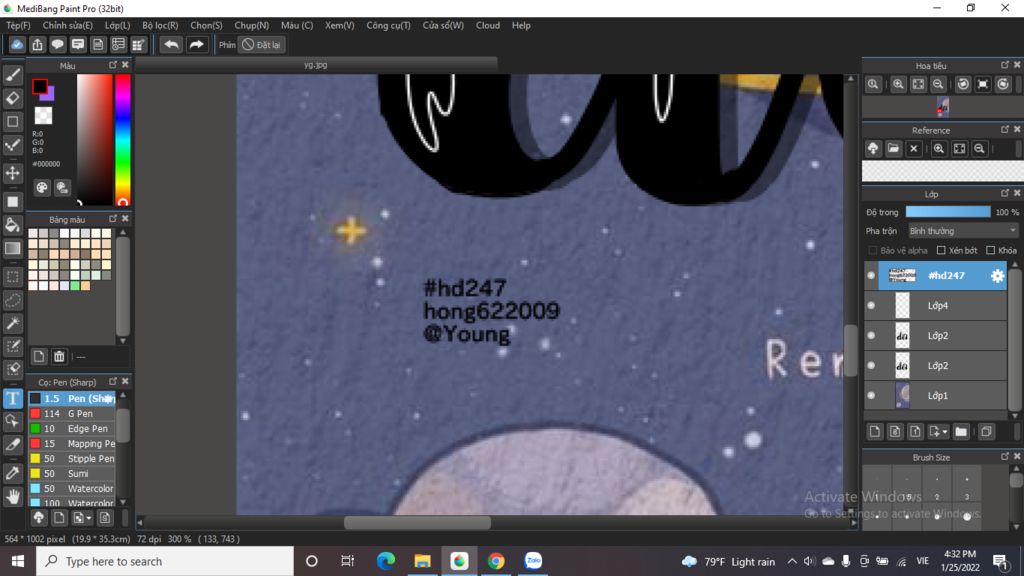Open the Bộ lọc(R) menu
1024x576 pixels.
point(160,25)
